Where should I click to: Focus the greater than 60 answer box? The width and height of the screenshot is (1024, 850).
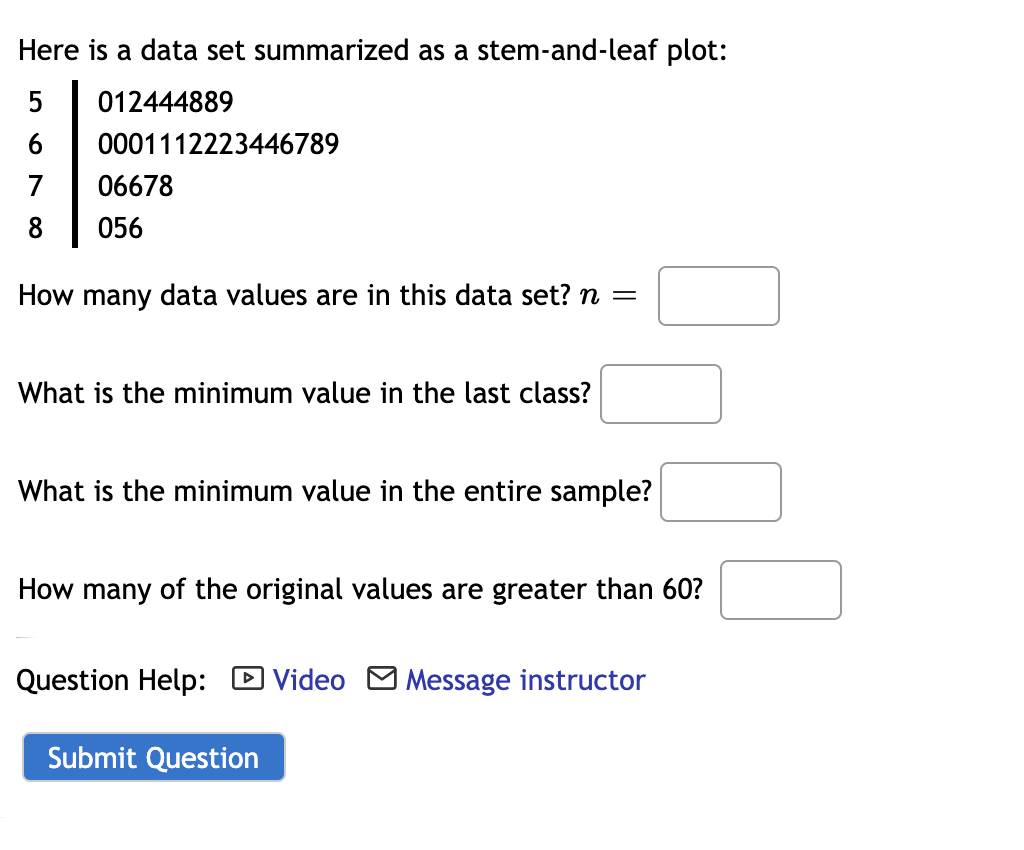(x=780, y=590)
